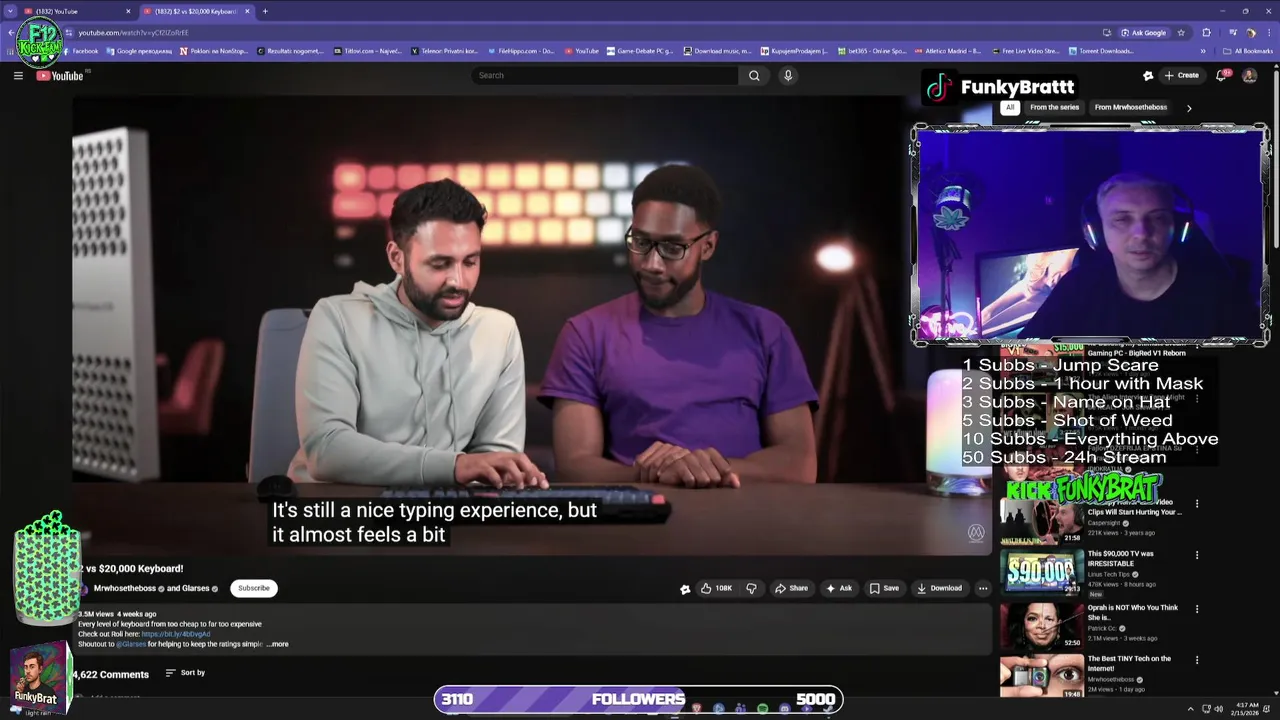Open the Facebook bookmark
The height and width of the screenshot is (720, 1280).
point(81,51)
